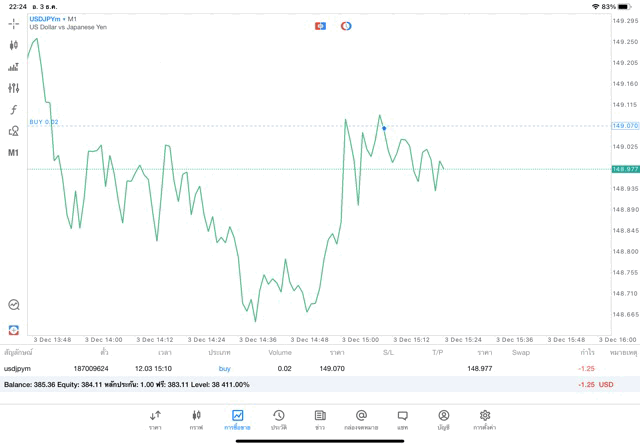Open the chat bubble icon above chart bottom
The image size is (640, 447).
(x=14, y=305)
